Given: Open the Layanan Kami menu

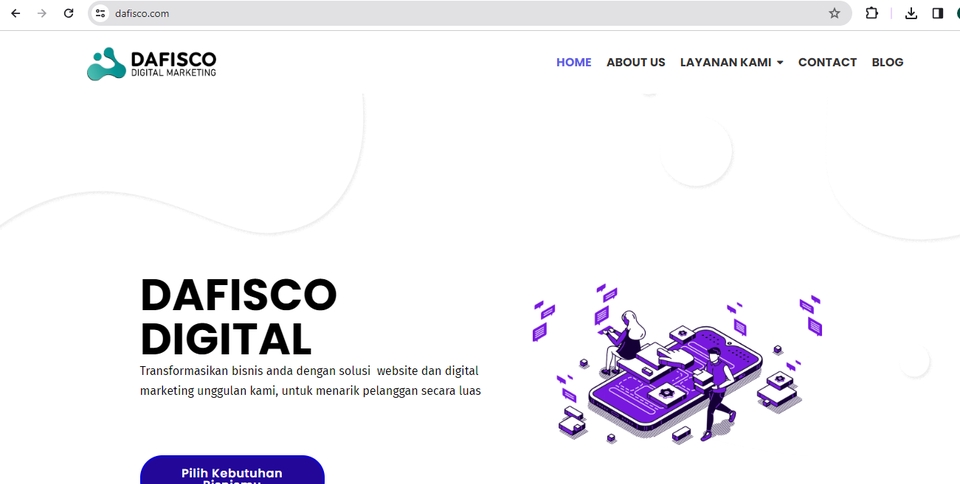Looking at the screenshot, I should point(732,62).
